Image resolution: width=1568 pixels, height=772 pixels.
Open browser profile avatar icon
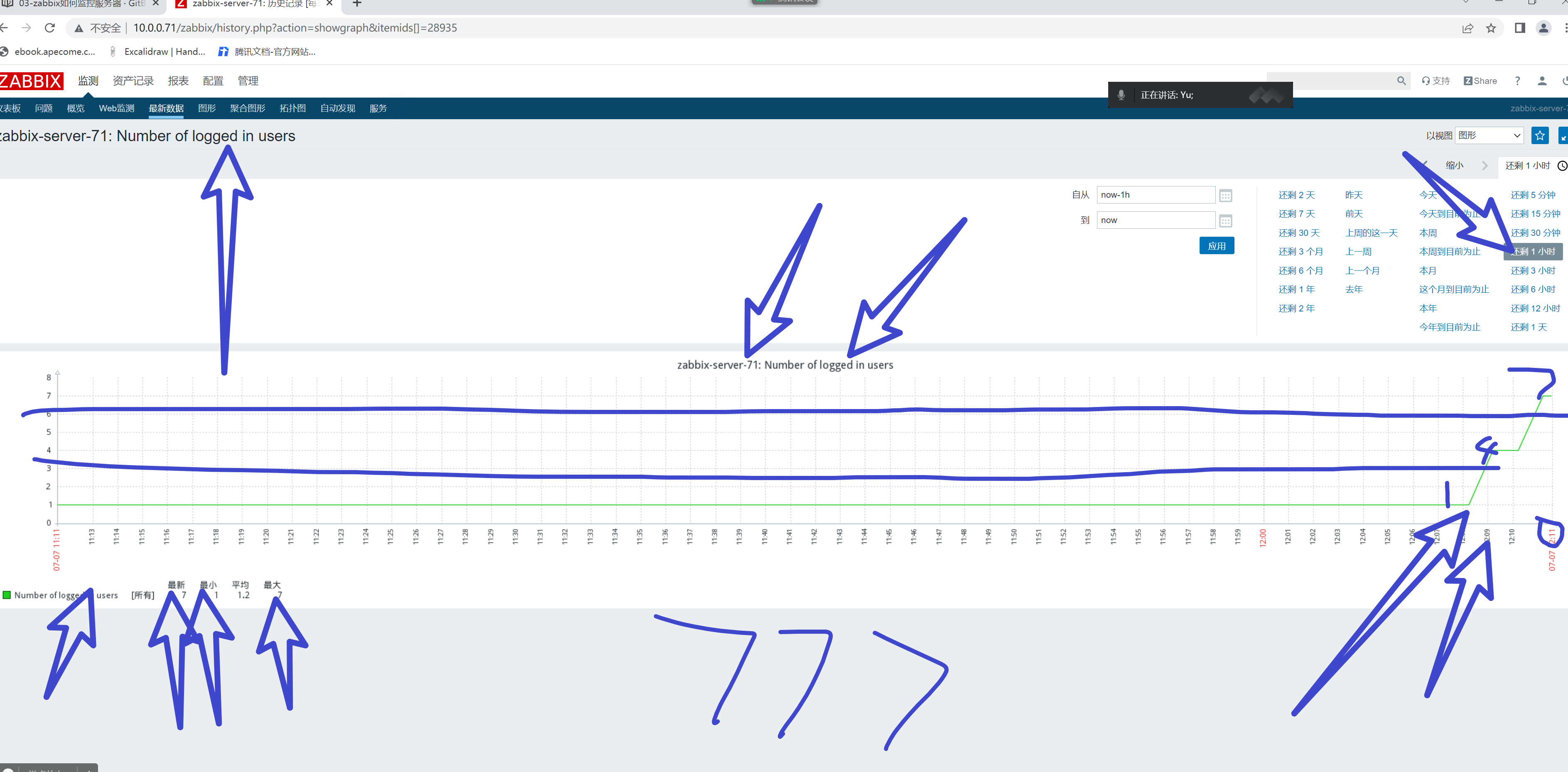(1543, 28)
